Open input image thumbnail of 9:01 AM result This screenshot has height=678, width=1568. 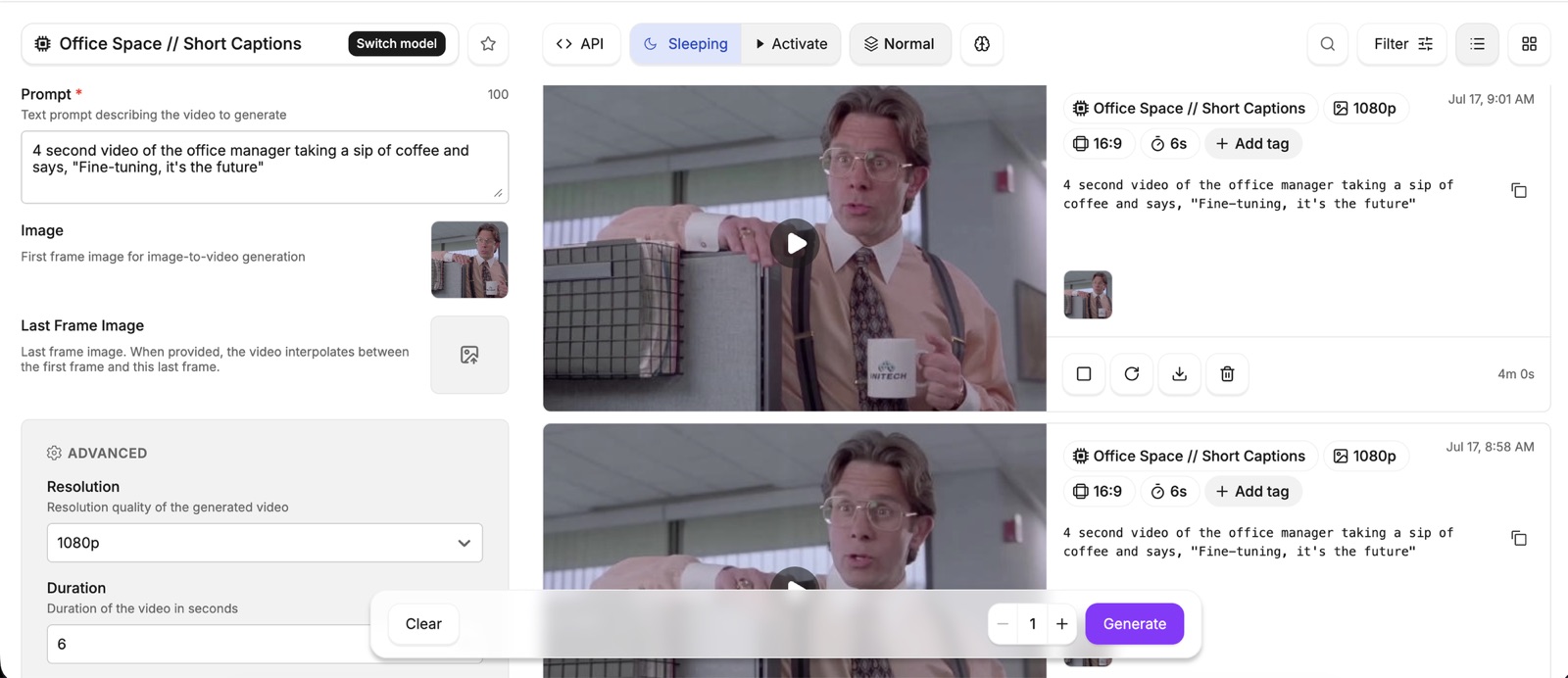[1088, 295]
